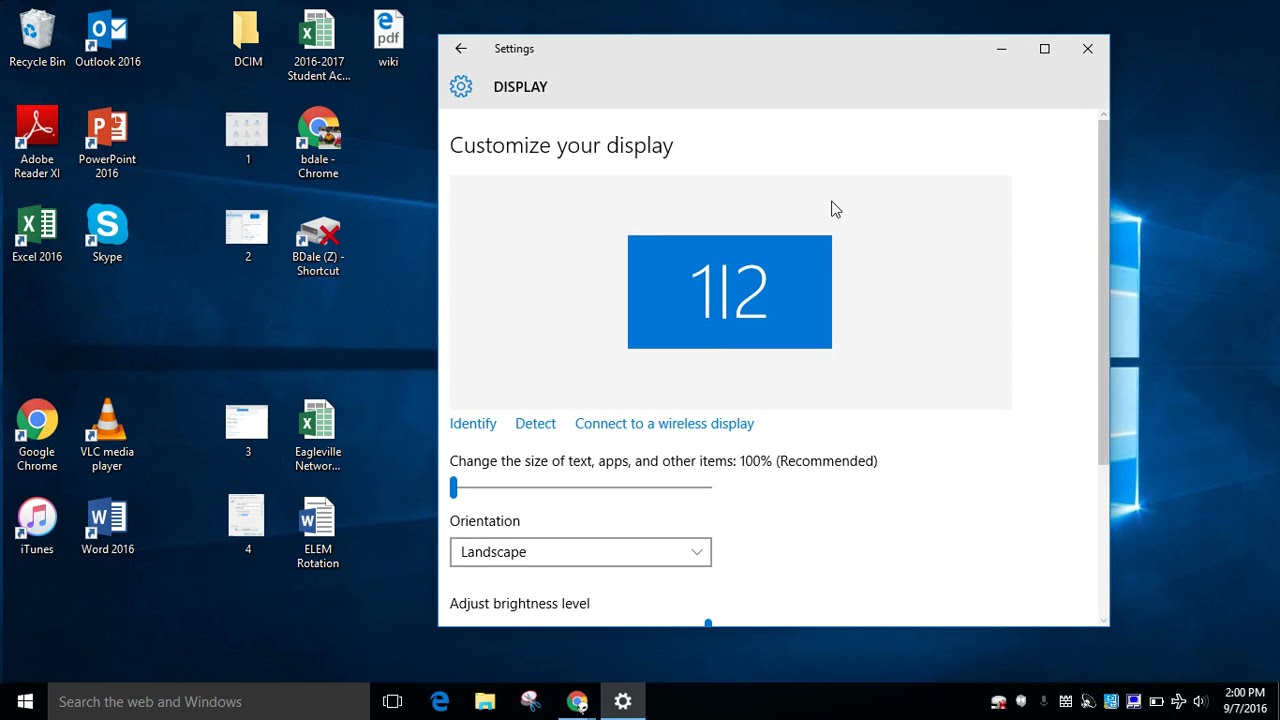Select the desktop screenshot file named 1

tap(247, 137)
